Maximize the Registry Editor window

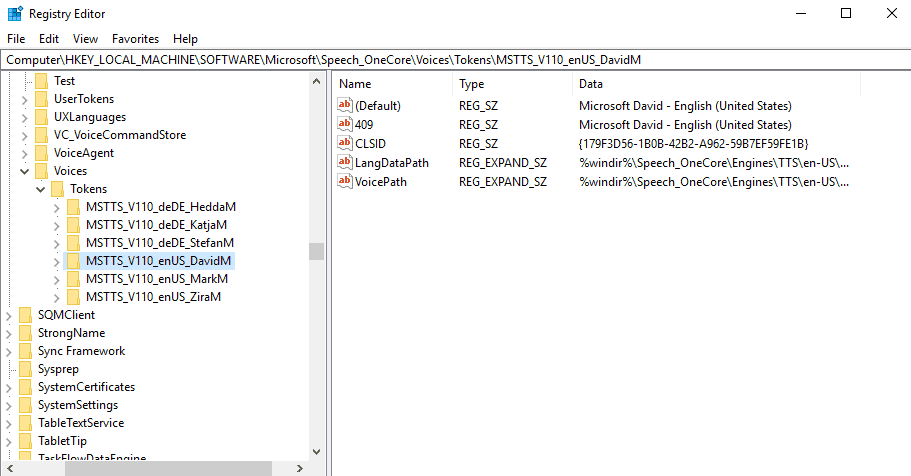[846, 13]
